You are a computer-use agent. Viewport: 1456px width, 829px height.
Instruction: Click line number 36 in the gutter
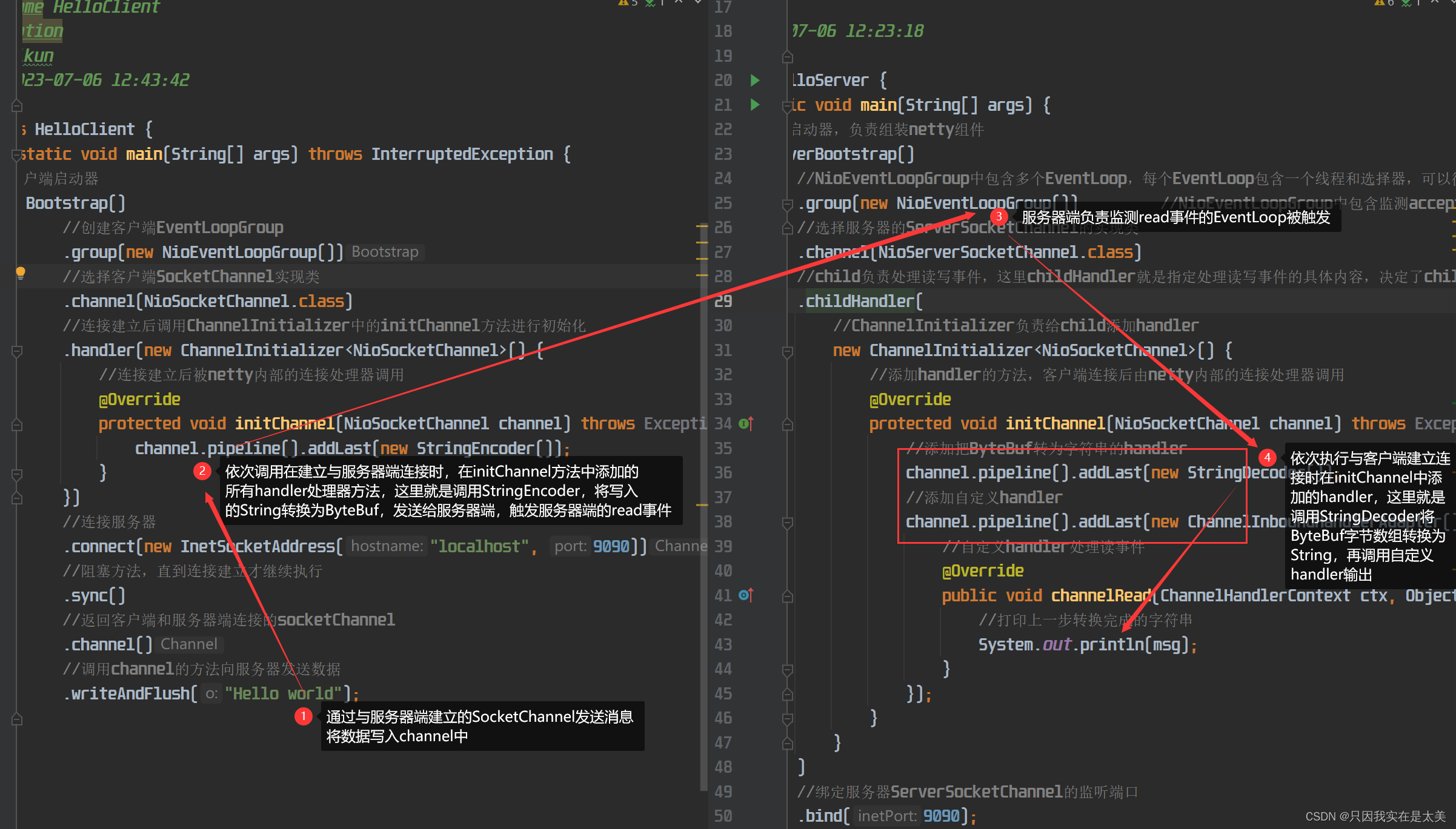723,472
